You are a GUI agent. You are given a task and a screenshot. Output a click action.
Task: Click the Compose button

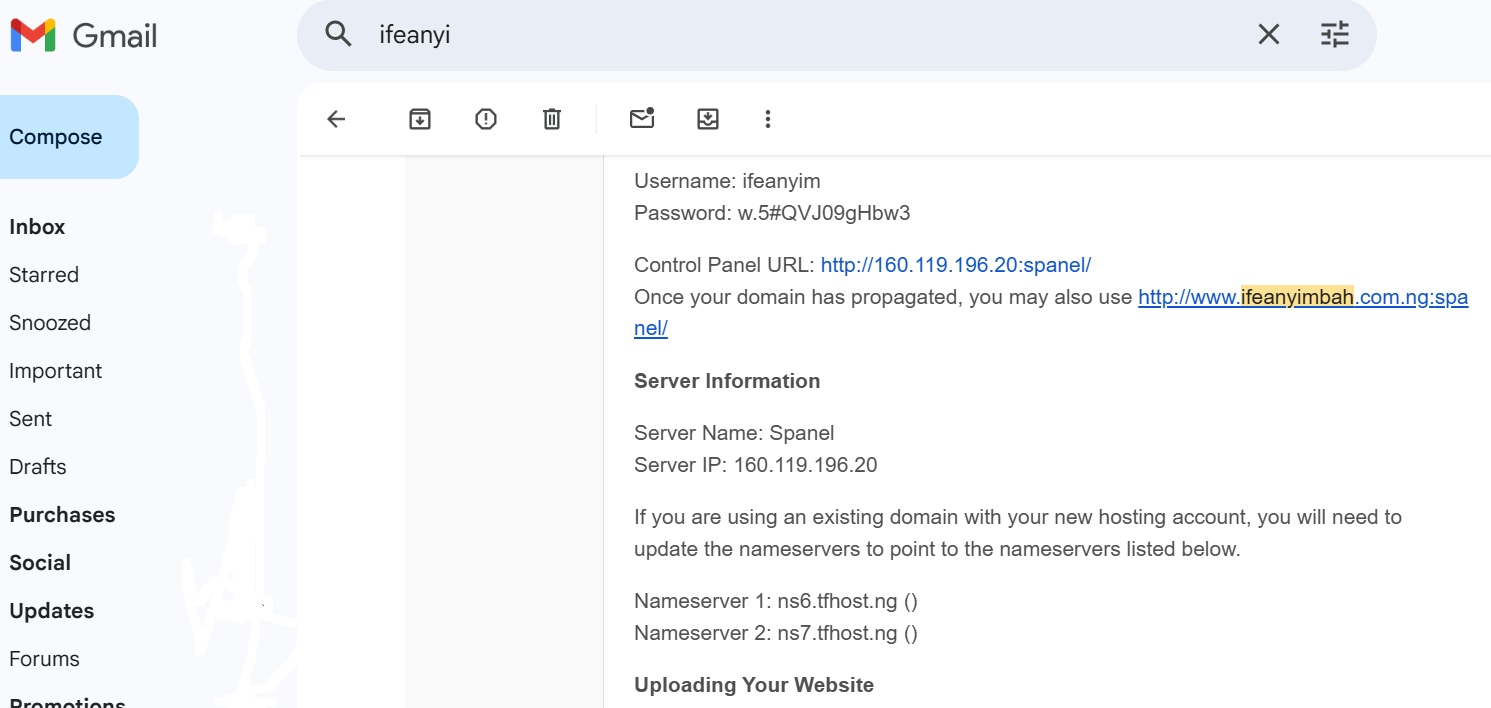tap(57, 137)
